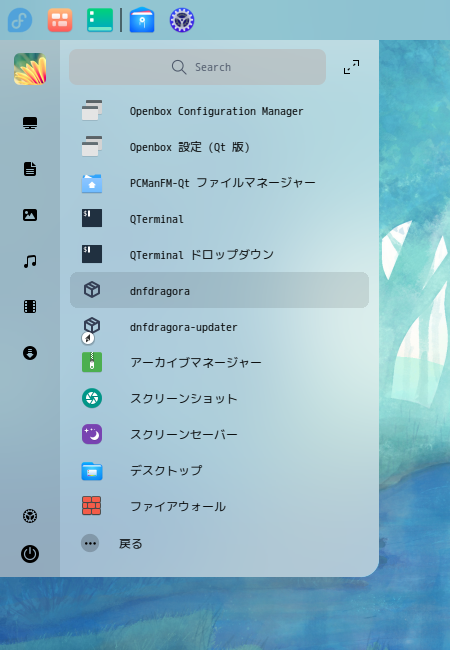Image resolution: width=450 pixels, height=650 pixels.
Task: Click the flower user avatar
Action: tap(30, 69)
